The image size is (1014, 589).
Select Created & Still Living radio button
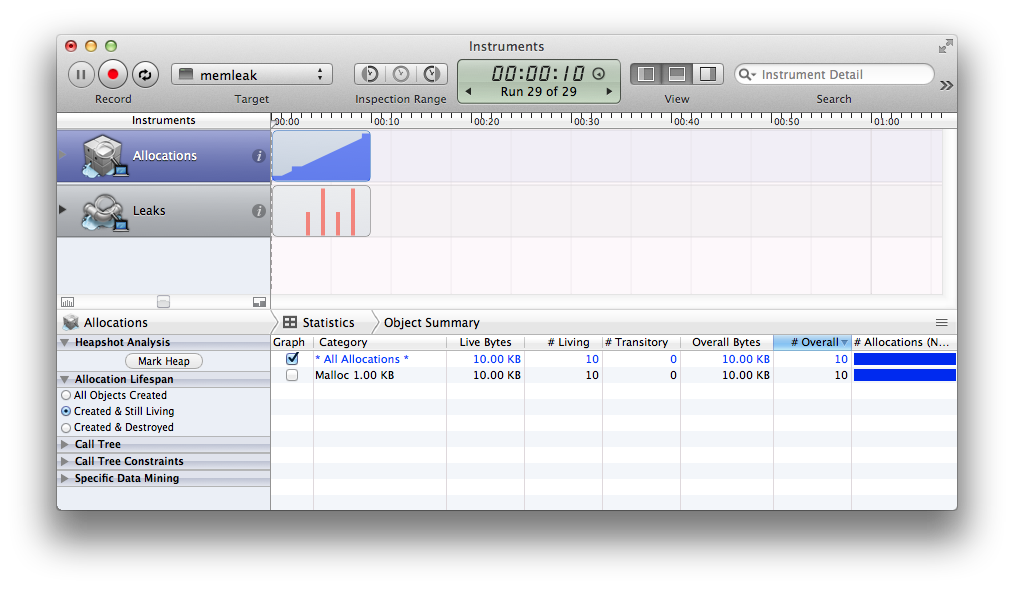click(66, 411)
